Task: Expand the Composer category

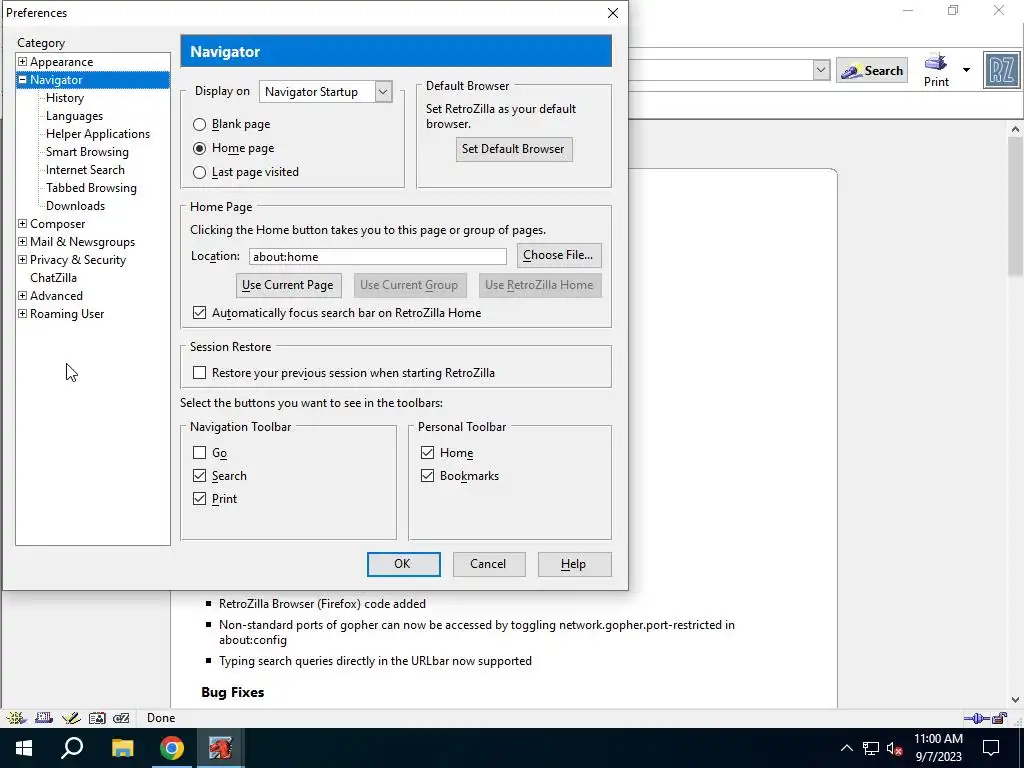Action: 22,223
